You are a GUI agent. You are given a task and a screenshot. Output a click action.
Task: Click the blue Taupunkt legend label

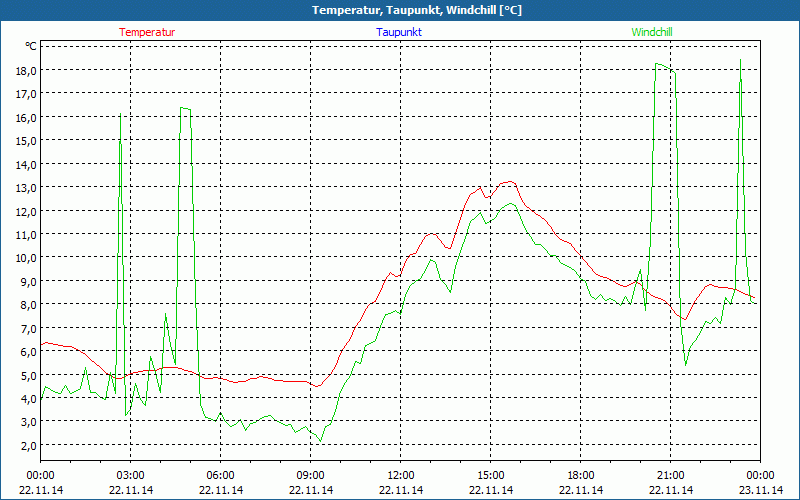(399, 32)
